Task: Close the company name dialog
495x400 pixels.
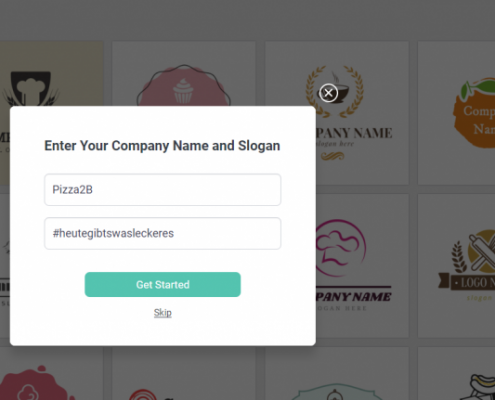Action: [x=328, y=93]
